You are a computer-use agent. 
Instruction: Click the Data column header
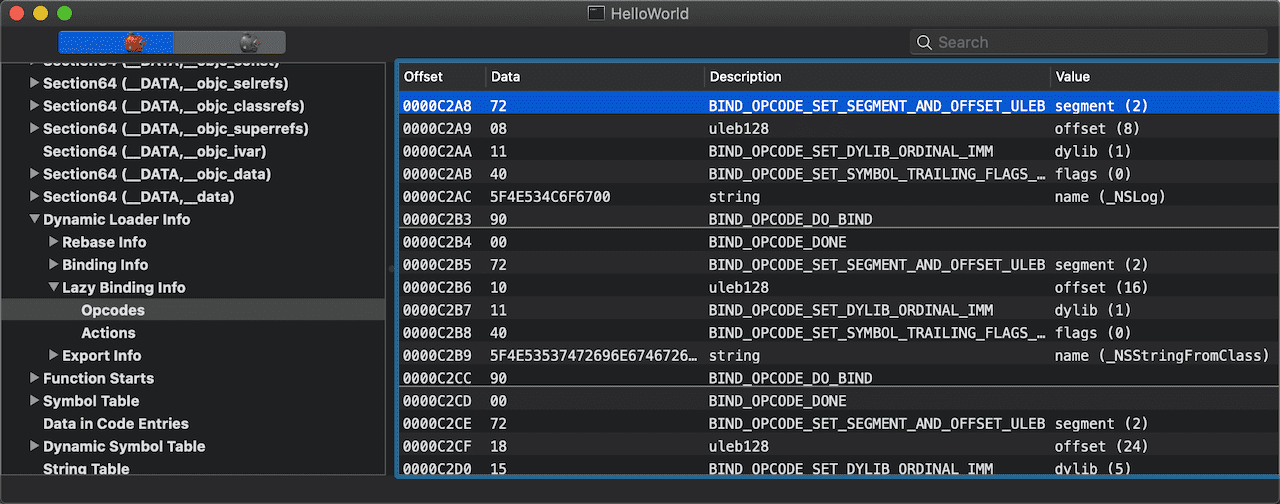pos(594,77)
